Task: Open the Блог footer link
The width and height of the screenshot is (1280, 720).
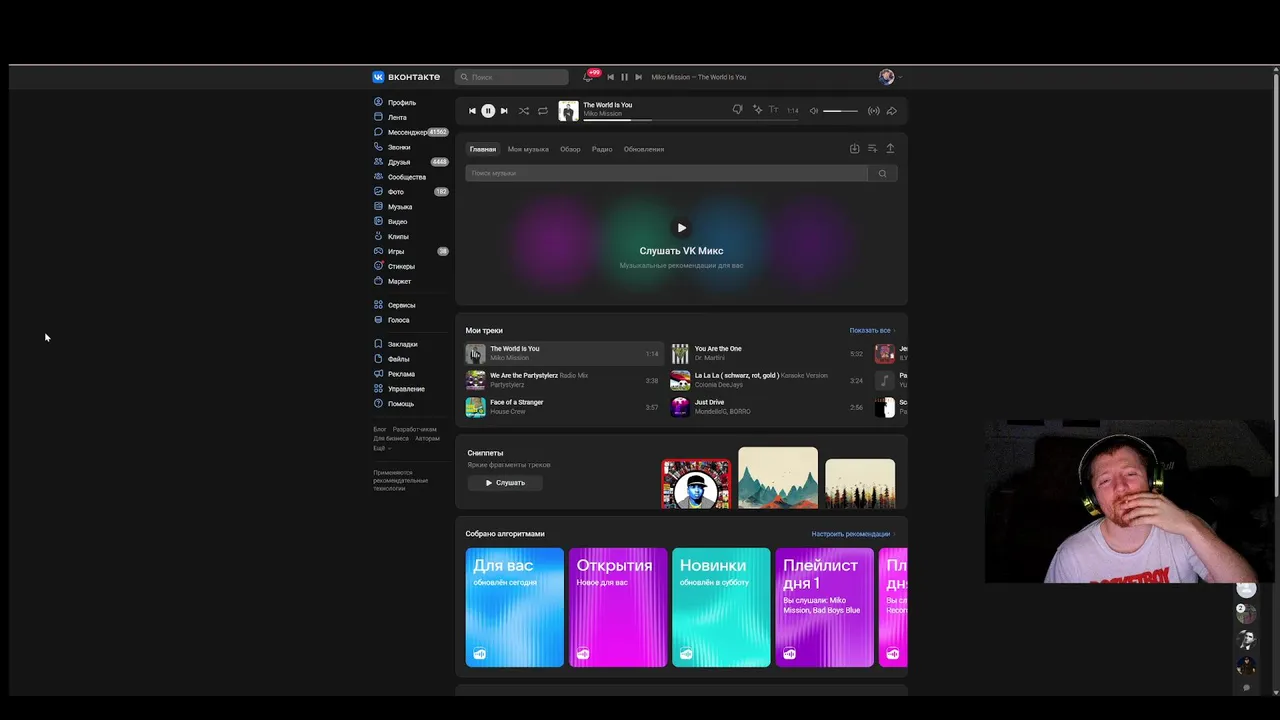Action: point(380,429)
